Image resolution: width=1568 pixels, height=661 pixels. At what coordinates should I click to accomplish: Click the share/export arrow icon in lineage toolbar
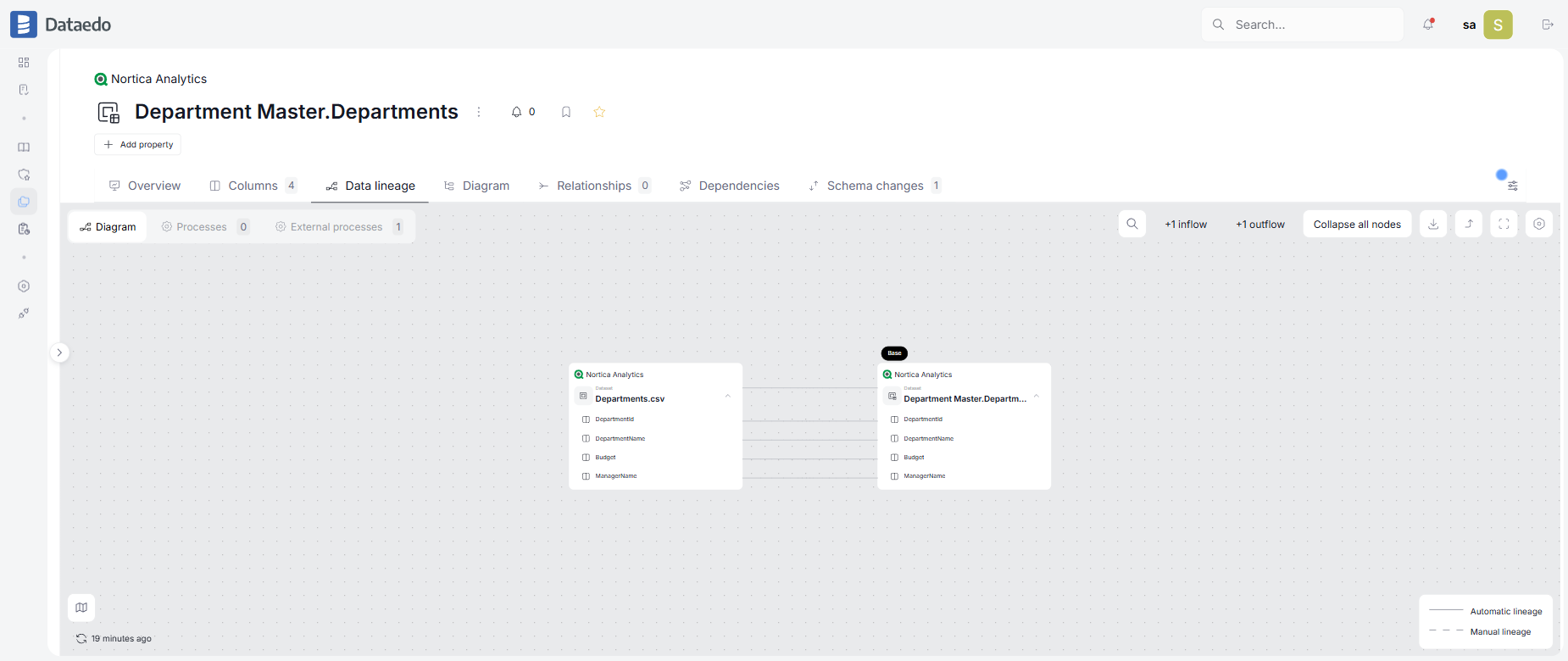click(x=1469, y=224)
